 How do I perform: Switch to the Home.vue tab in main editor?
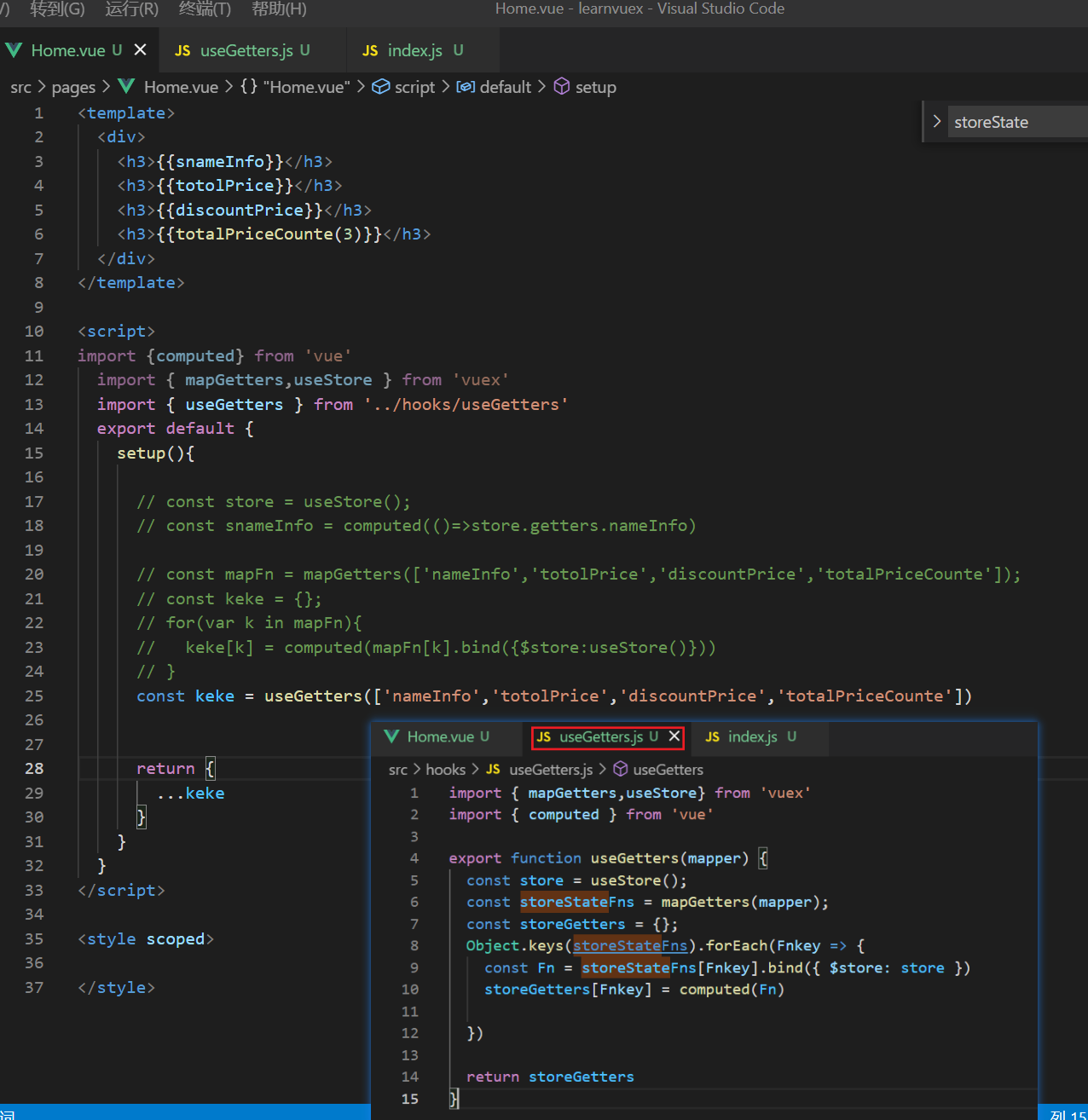point(80,50)
